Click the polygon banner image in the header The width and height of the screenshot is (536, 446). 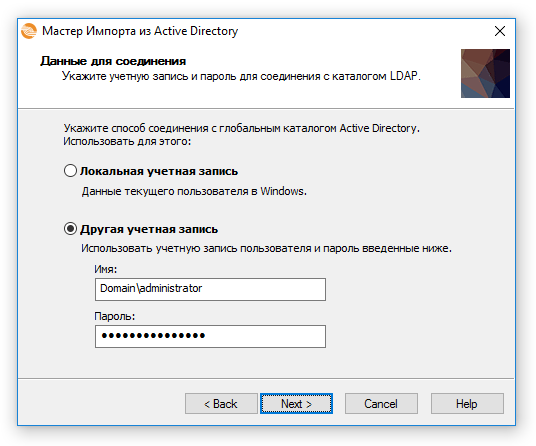coord(485,73)
